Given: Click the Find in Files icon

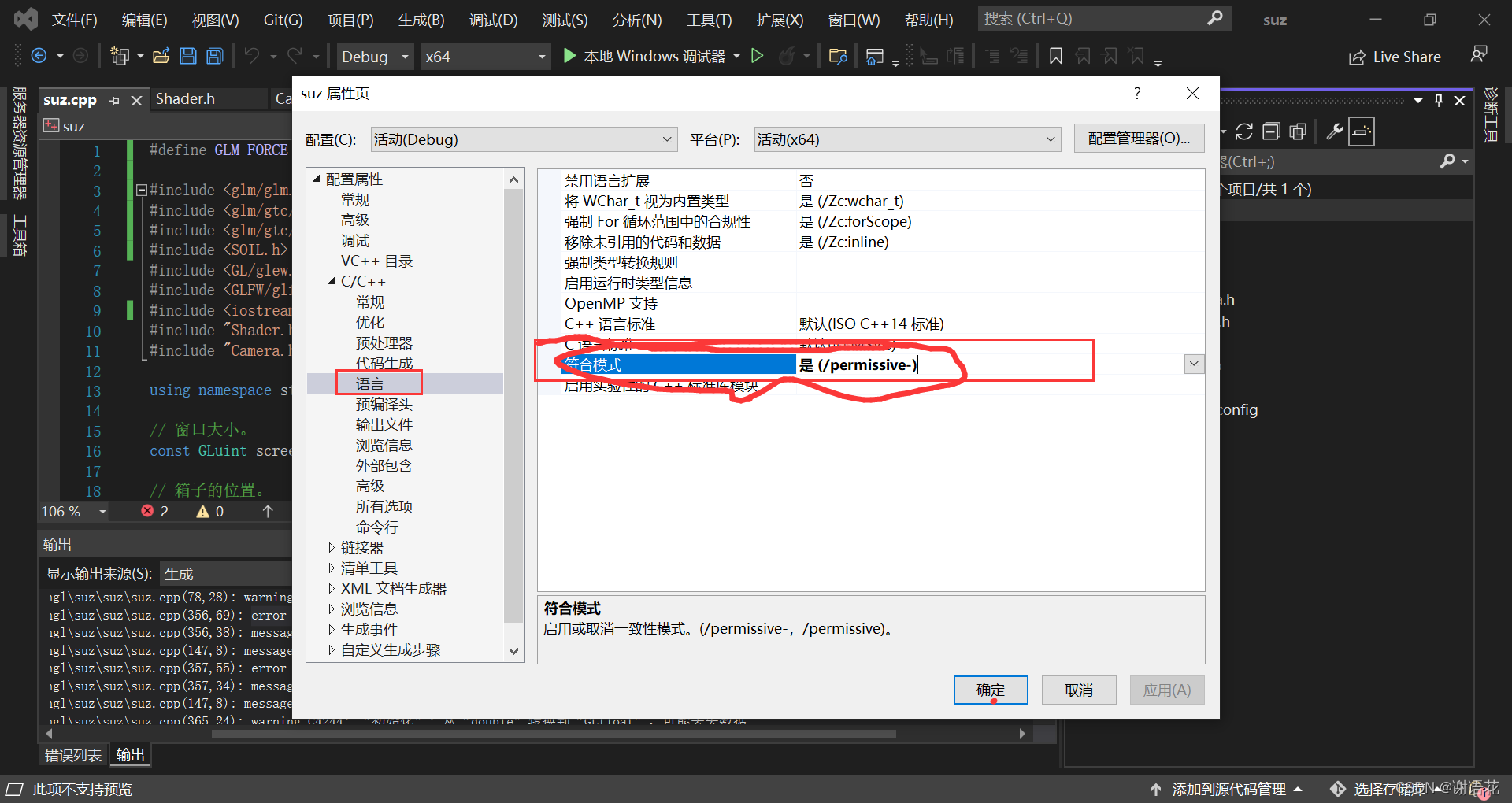Looking at the screenshot, I should 838,56.
